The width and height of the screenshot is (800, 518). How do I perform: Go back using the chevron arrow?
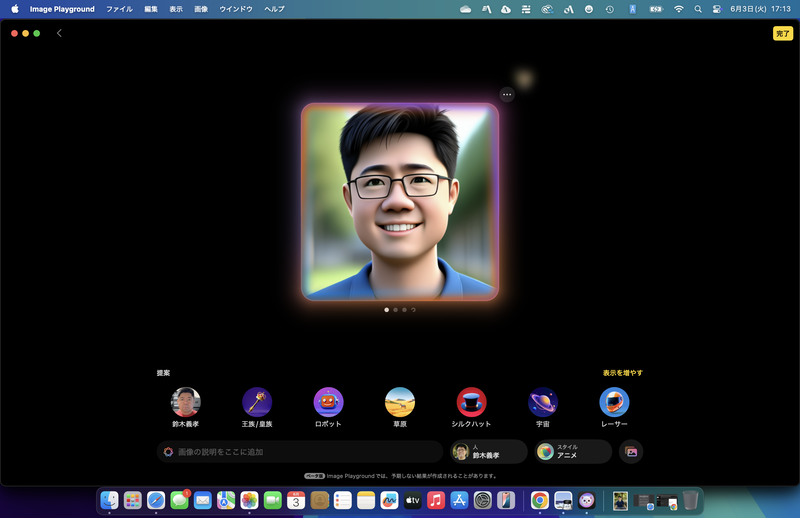(59, 33)
